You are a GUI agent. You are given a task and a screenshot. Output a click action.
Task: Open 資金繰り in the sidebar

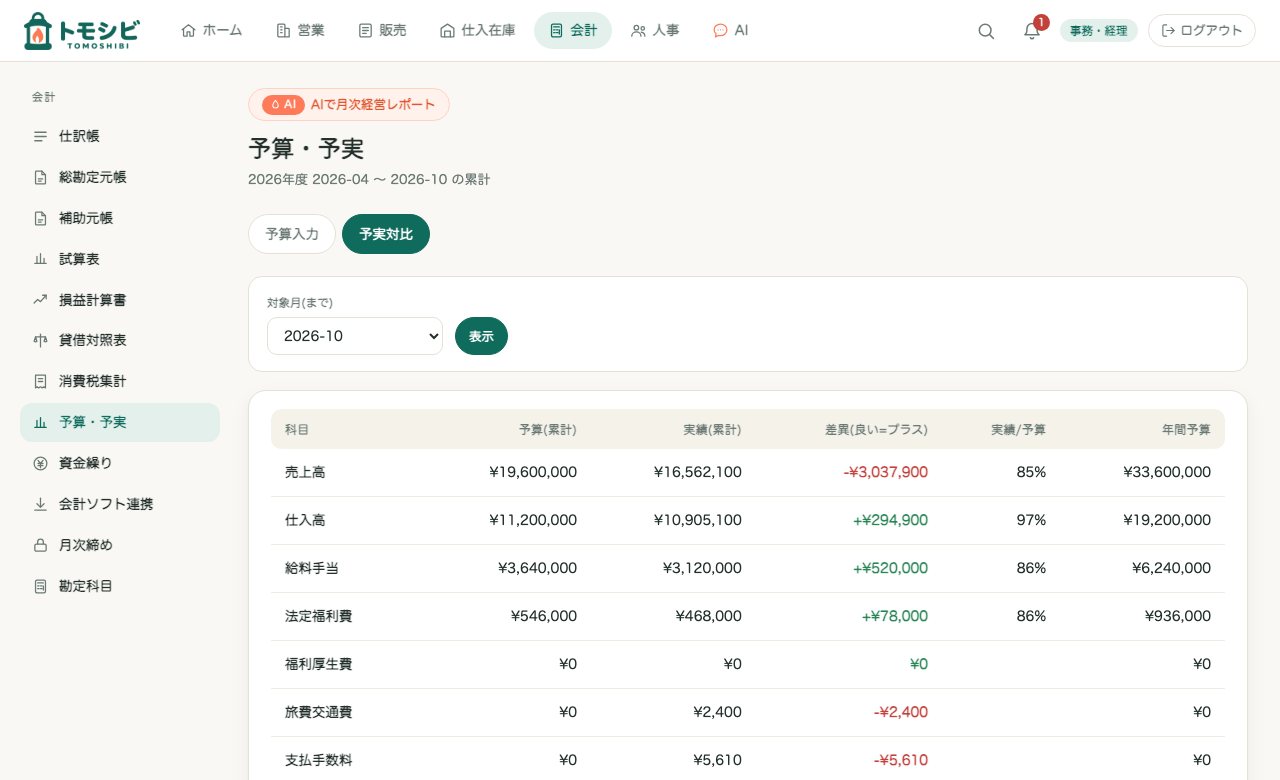[120, 464]
